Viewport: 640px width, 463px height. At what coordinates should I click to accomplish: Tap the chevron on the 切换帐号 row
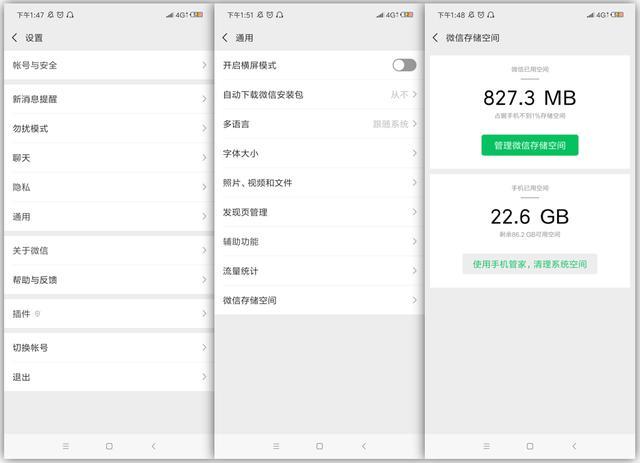point(204,347)
